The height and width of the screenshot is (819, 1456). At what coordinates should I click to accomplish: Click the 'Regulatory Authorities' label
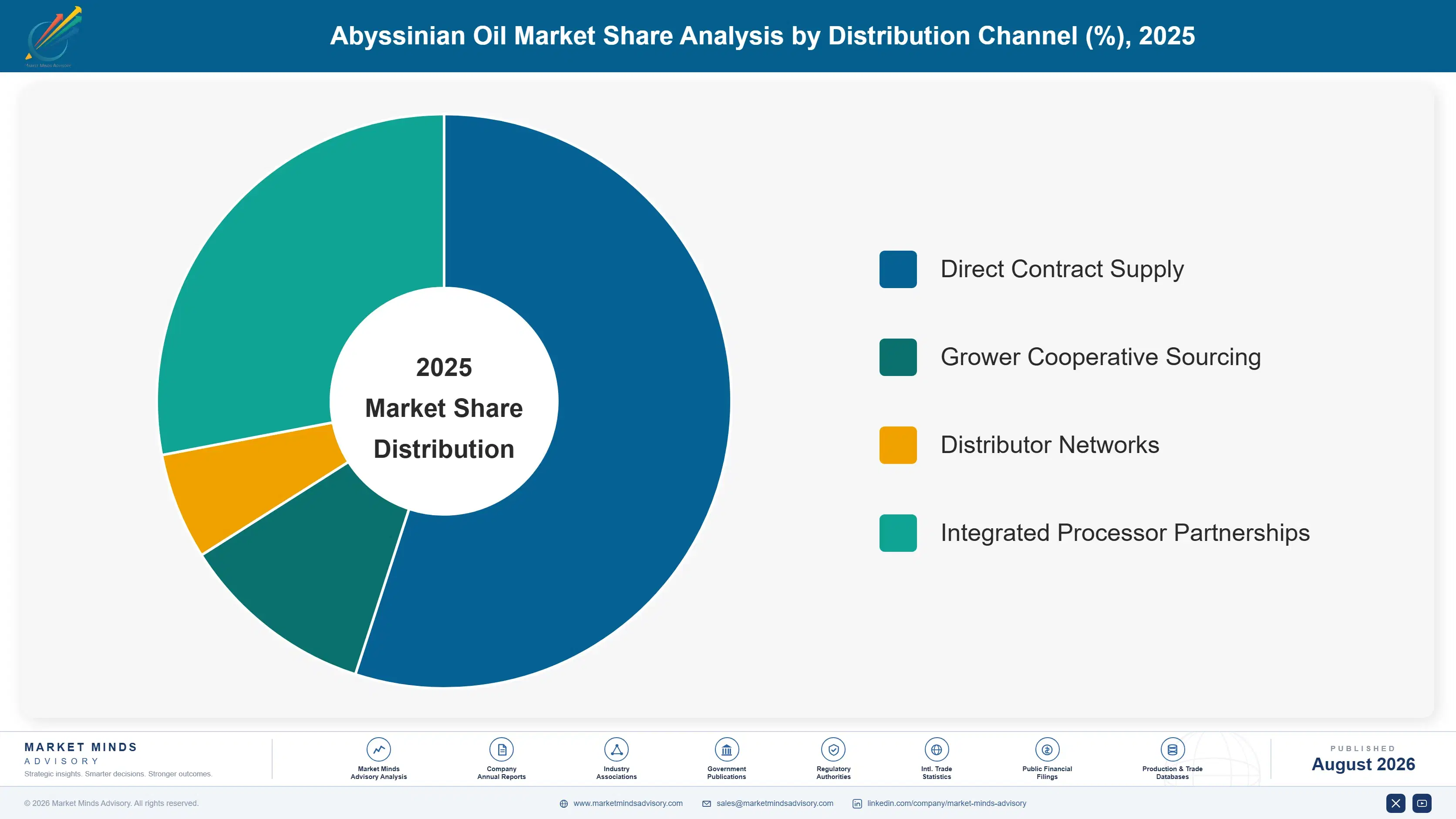pyautogui.click(x=833, y=773)
